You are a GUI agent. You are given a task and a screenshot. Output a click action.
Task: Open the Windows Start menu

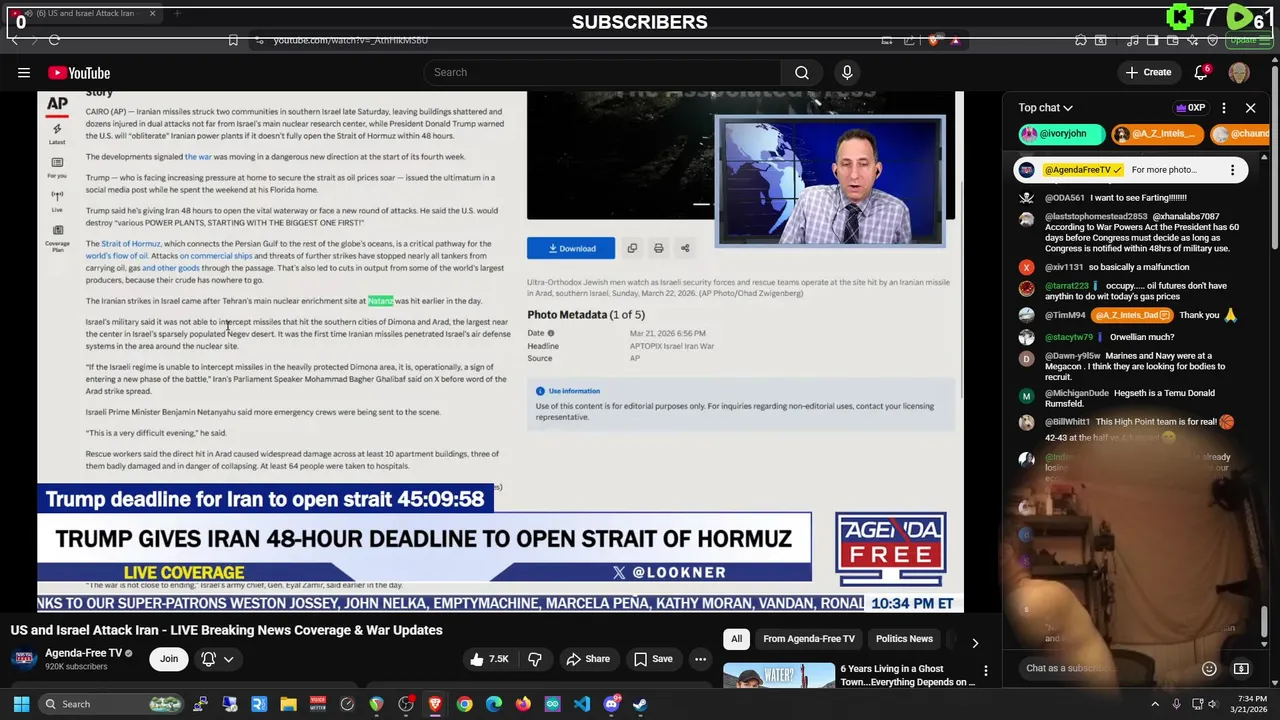21,704
